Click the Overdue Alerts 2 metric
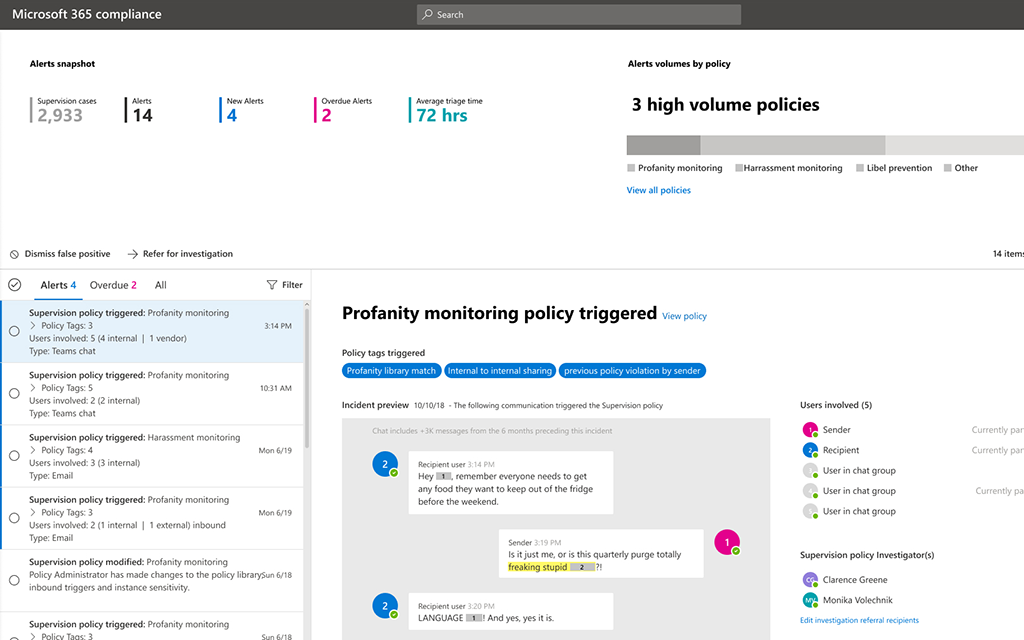The image size is (1024, 640). click(x=343, y=110)
